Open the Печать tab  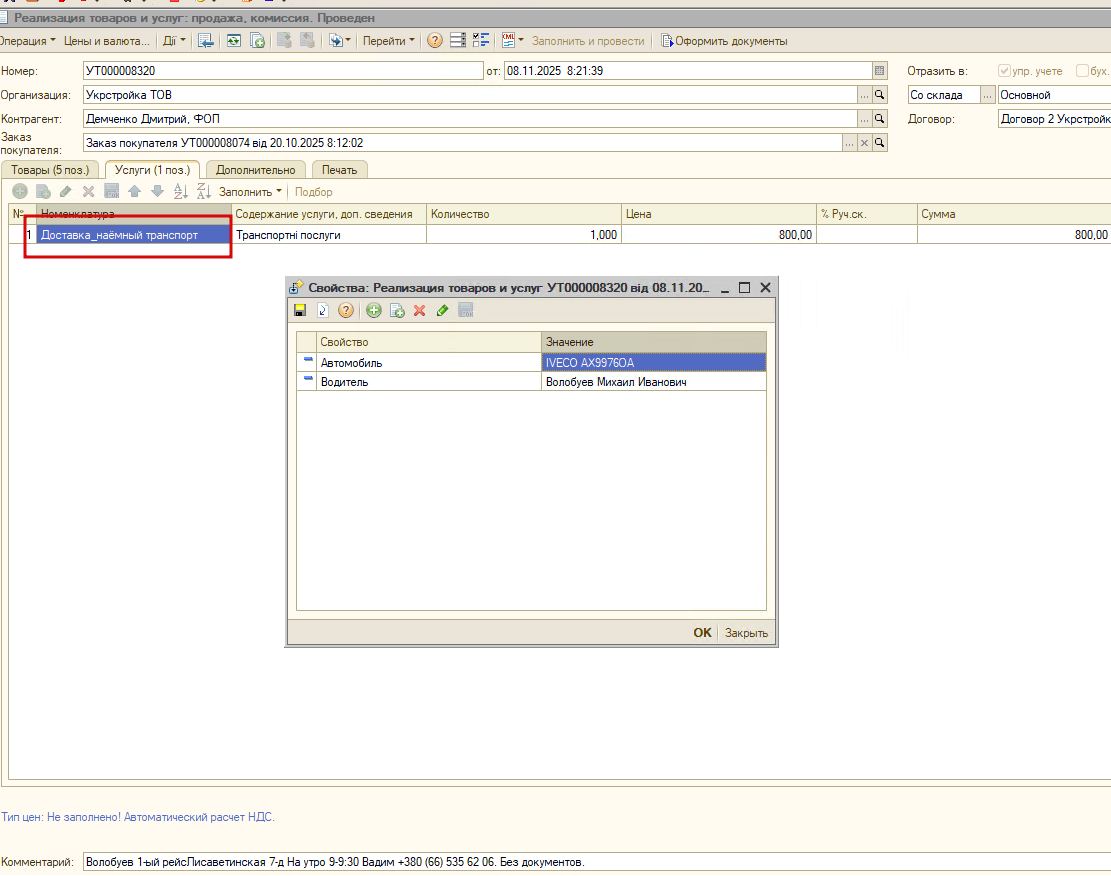pyautogui.click(x=339, y=170)
